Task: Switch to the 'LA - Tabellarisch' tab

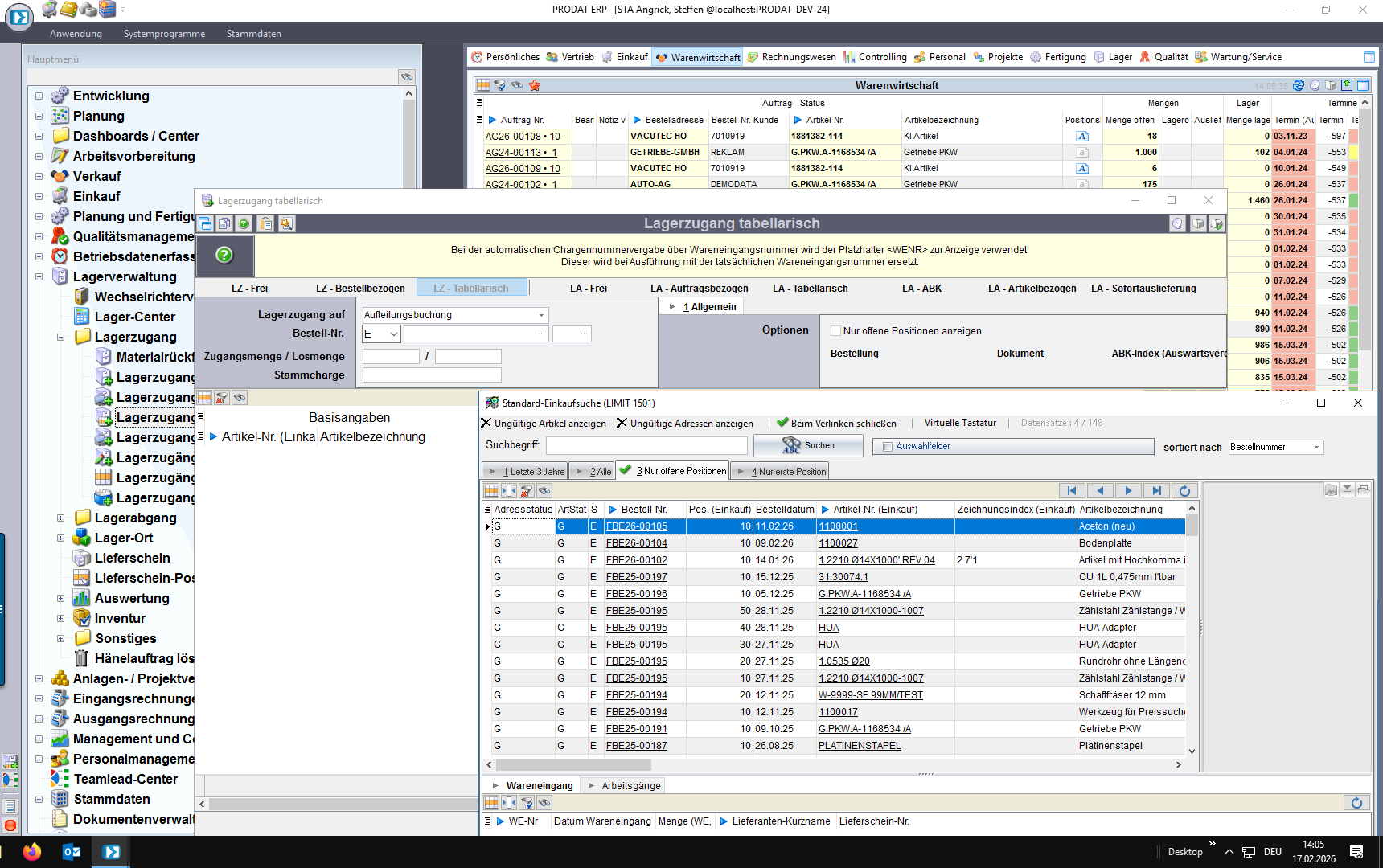Action: pos(810,289)
